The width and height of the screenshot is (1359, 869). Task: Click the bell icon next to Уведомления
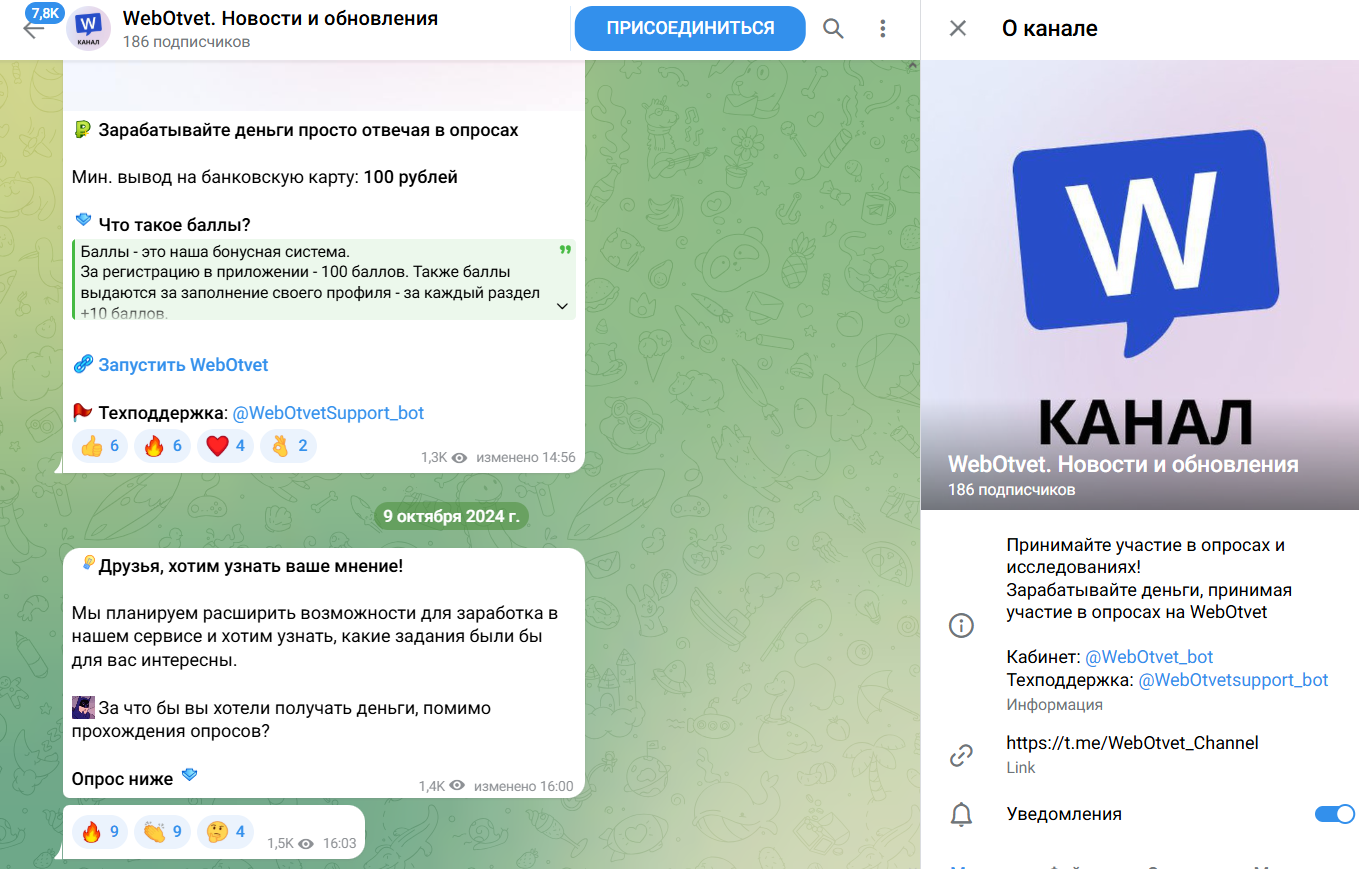click(x=960, y=815)
